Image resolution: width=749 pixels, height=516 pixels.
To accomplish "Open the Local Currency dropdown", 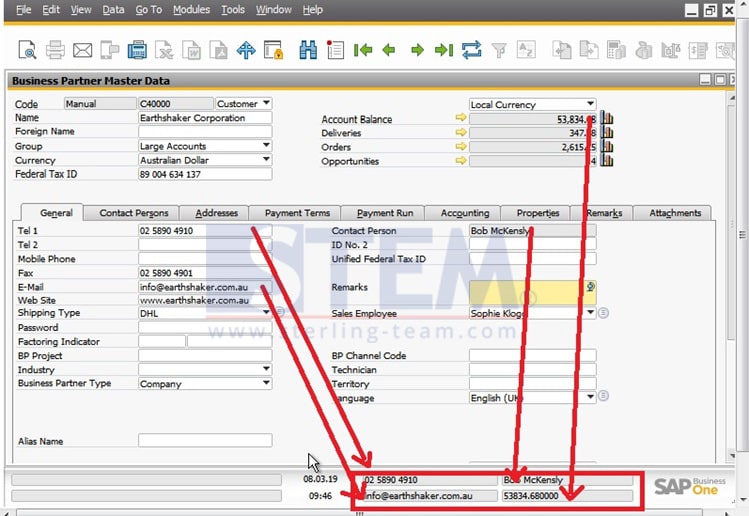I will tap(590, 104).
